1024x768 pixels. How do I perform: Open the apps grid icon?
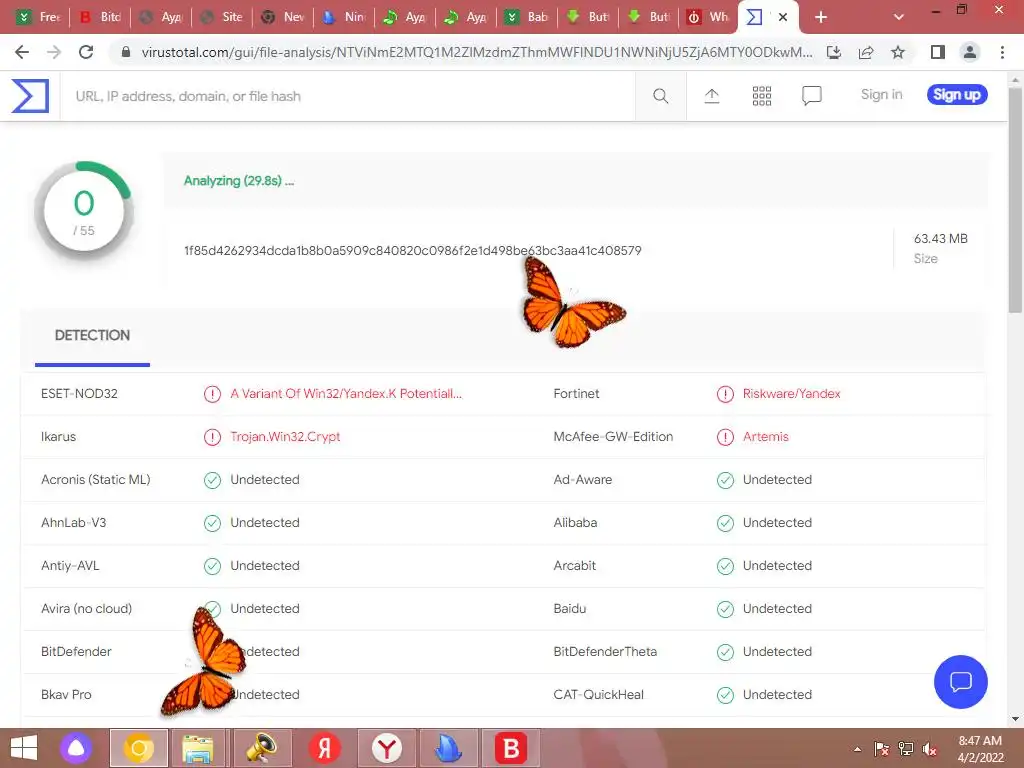pos(761,96)
